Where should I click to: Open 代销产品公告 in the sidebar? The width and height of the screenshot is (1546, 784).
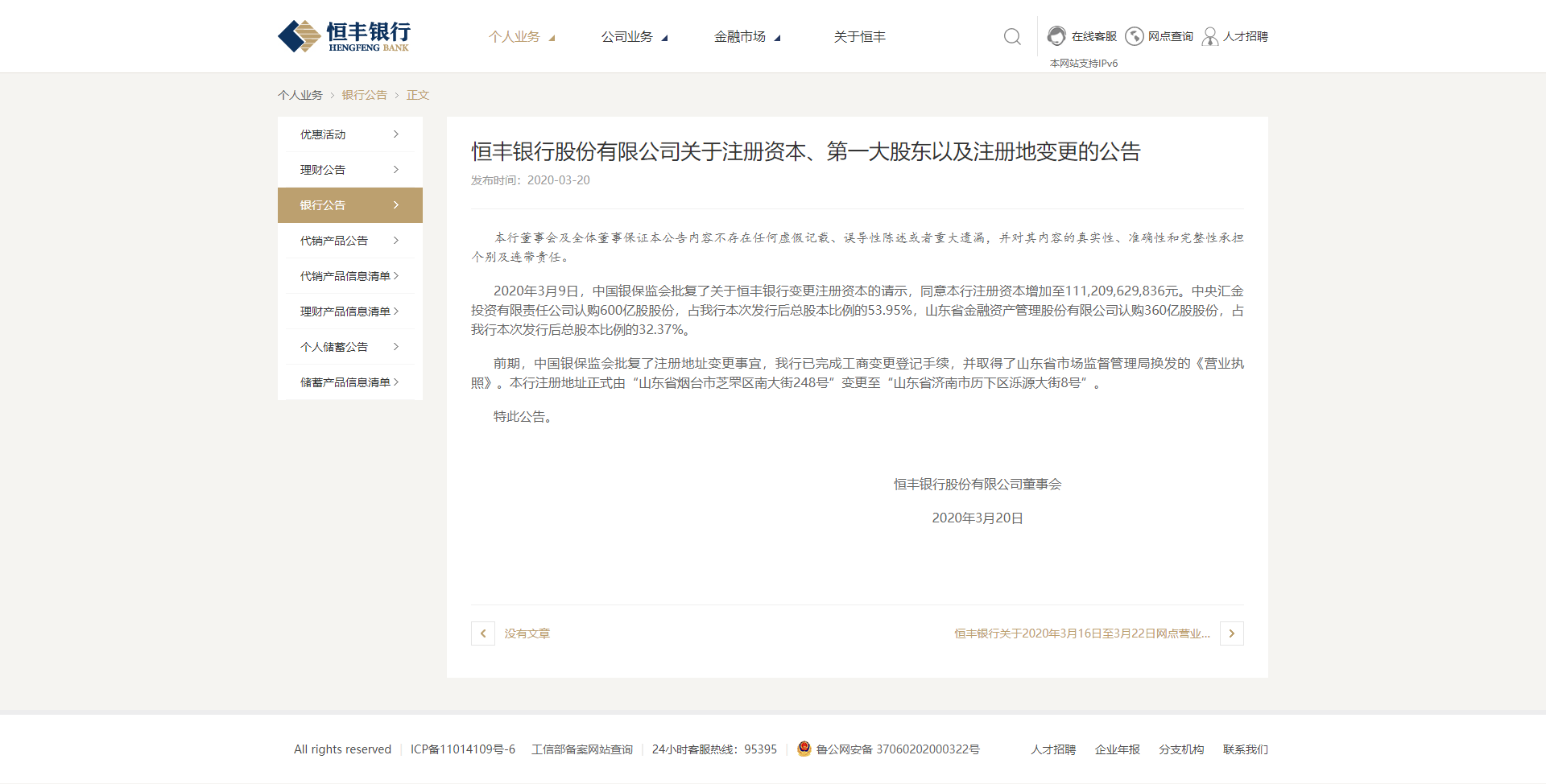click(350, 241)
